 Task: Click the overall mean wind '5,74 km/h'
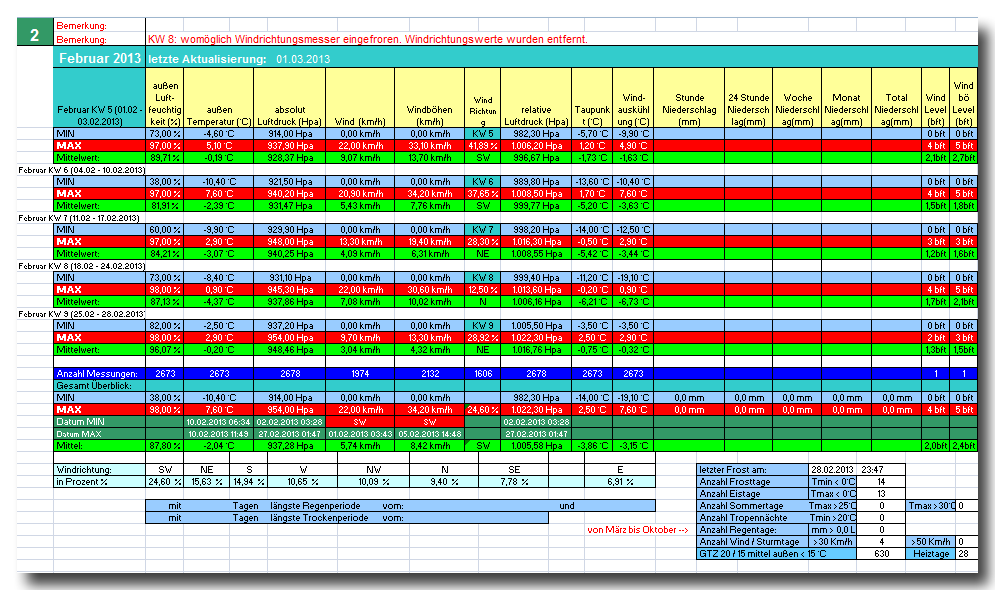(360, 446)
